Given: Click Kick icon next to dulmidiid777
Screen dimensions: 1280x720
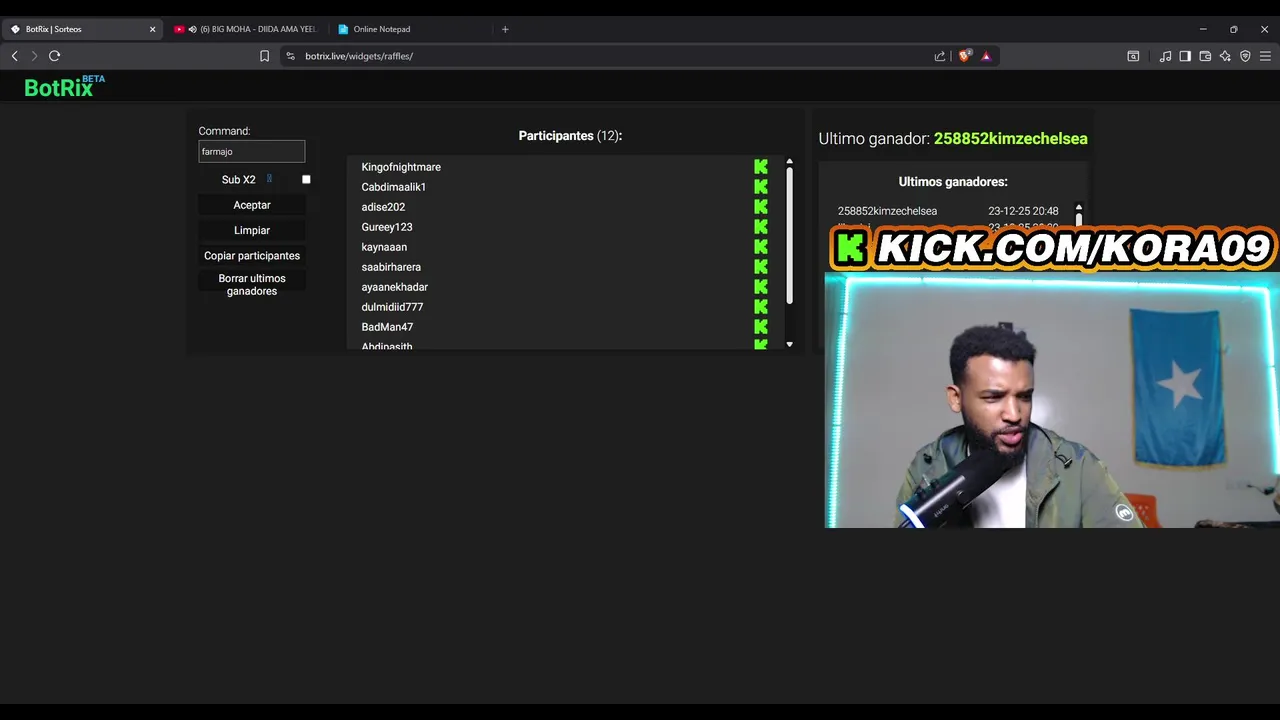Looking at the screenshot, I should pos(761,307).
